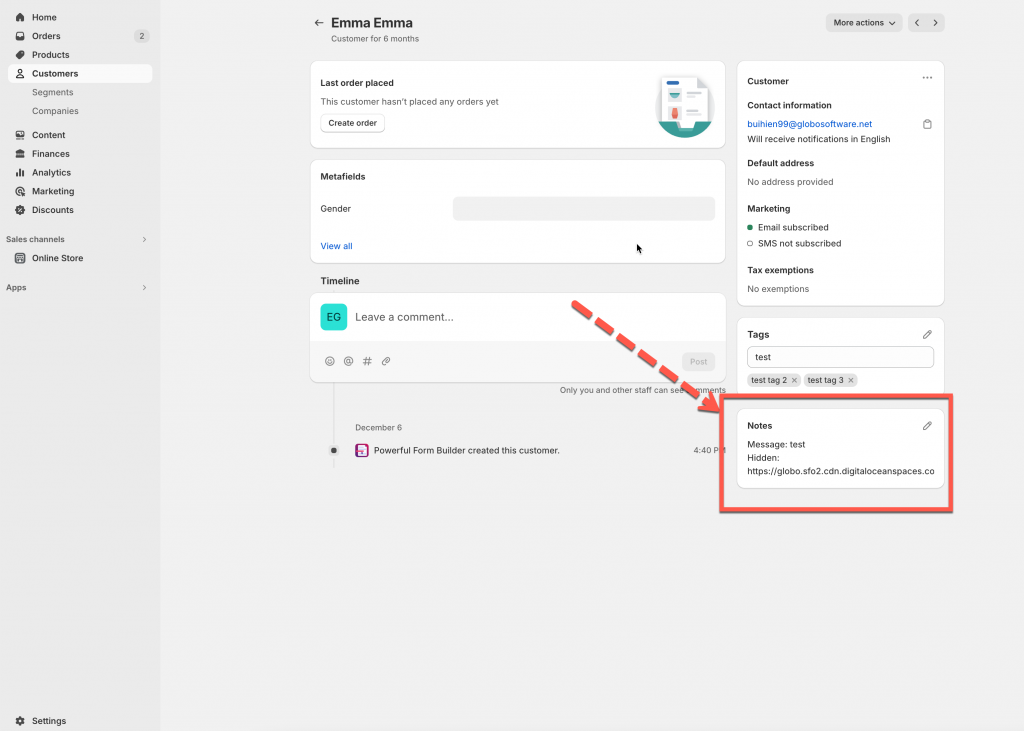1024x731 pixels.
Task: Click the mention @ icon in comment box
Action: click(x=348, y=361)
